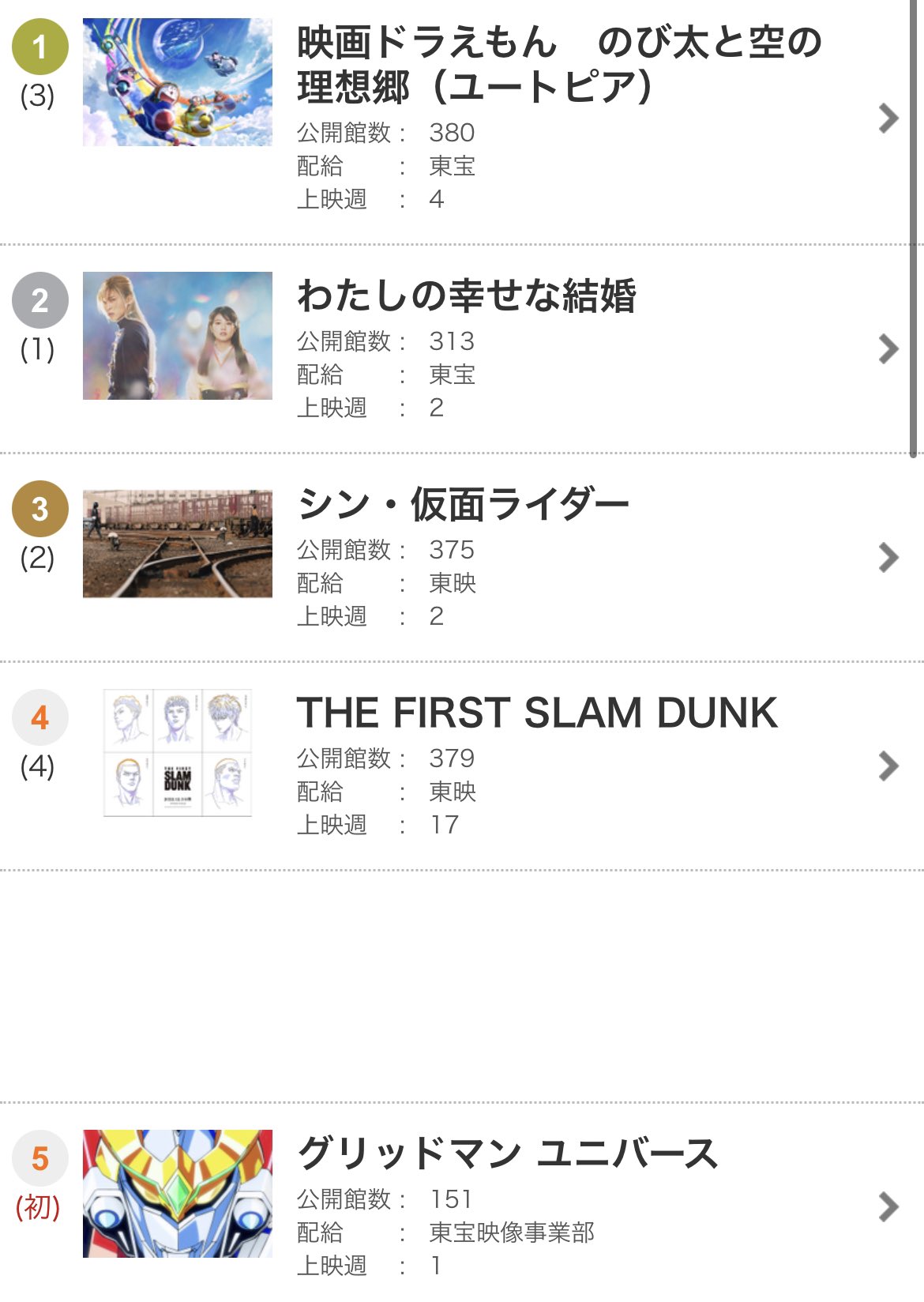
Task: Click the rank 4 badge
Action: tap(39, 717)
